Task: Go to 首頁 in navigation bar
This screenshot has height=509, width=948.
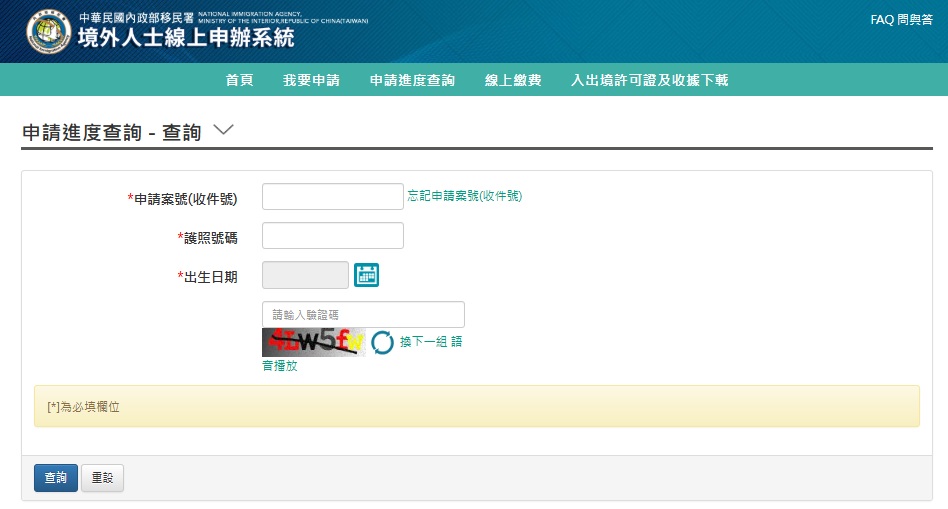Action: click(x=239, y=80)
